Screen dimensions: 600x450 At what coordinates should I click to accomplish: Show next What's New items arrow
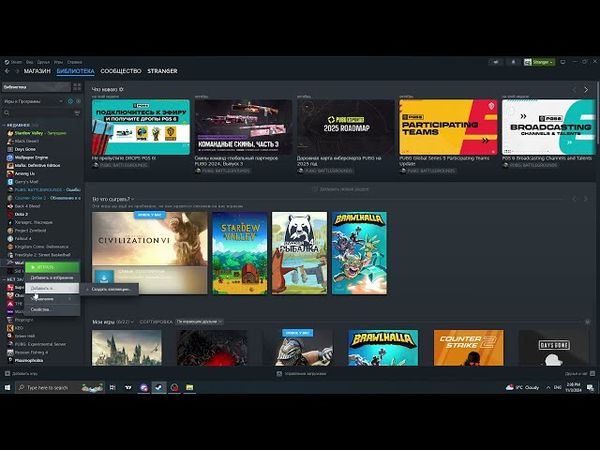(586, 90)
